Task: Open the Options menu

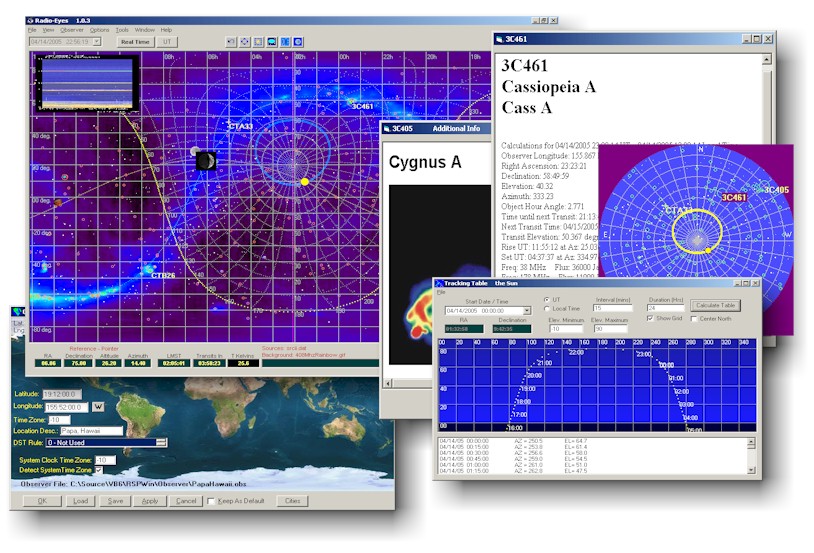Action: 100,30
